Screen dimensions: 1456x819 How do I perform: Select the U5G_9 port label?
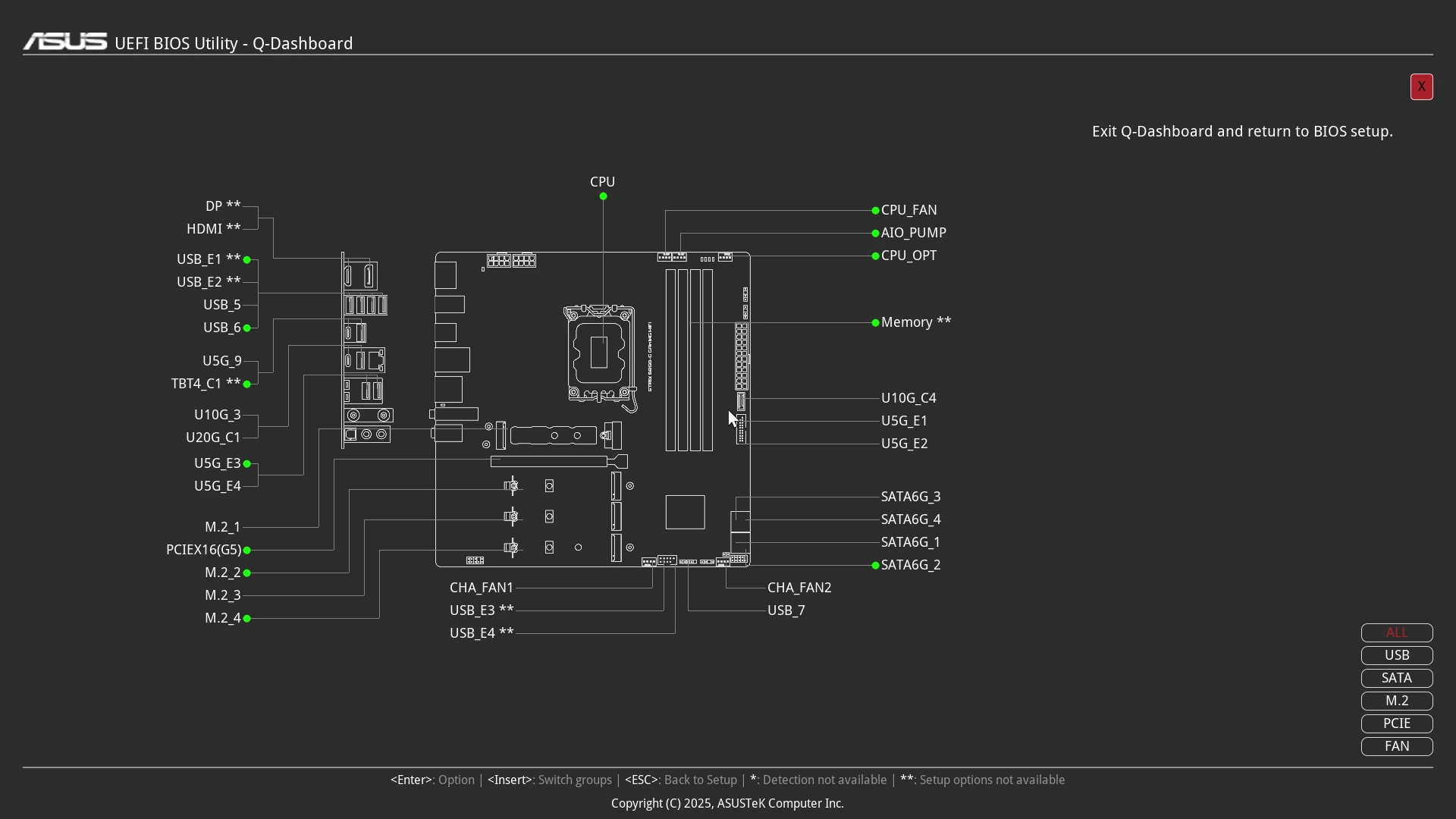point(222,361)
